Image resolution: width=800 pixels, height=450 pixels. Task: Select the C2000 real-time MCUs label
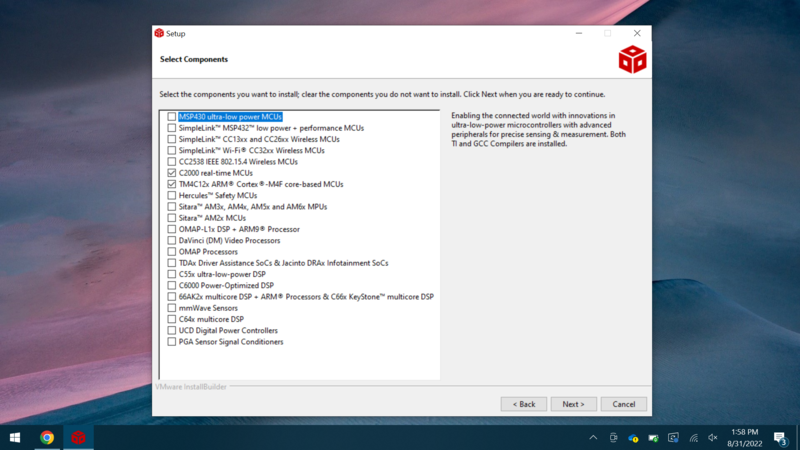pyautogui.click(x=215, y=173)
